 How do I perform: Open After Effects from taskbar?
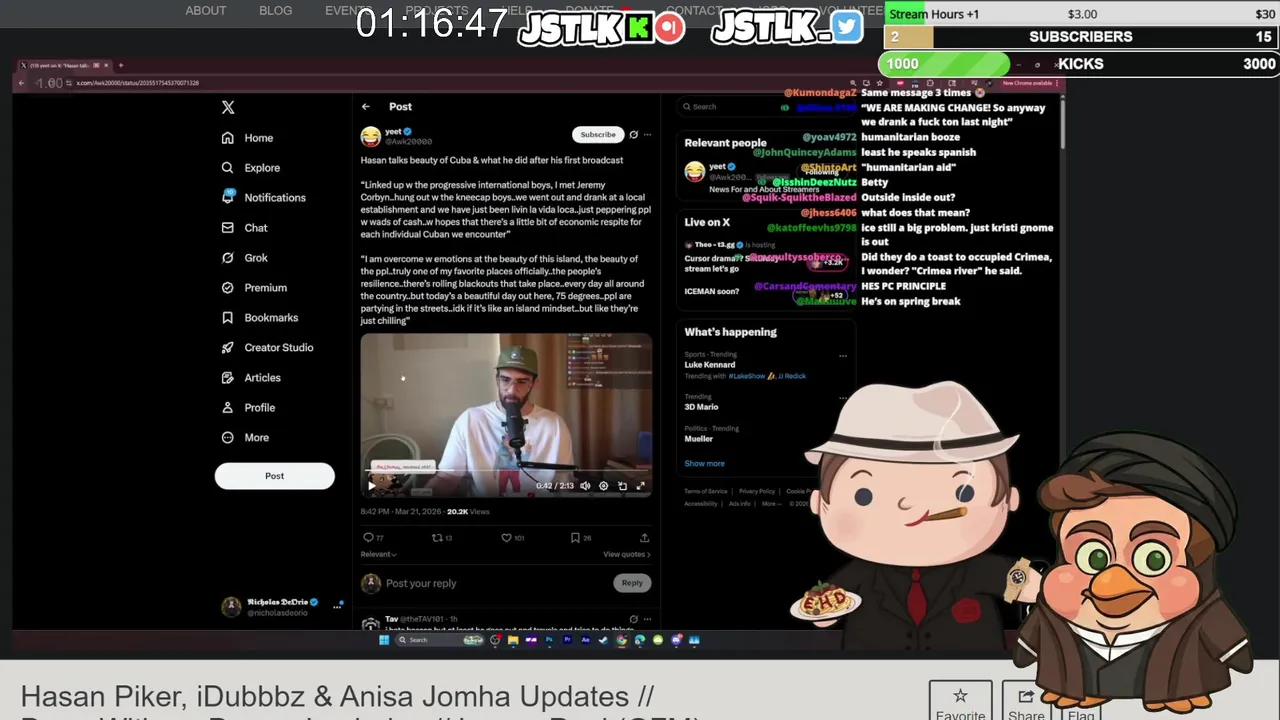coord(585,640)
